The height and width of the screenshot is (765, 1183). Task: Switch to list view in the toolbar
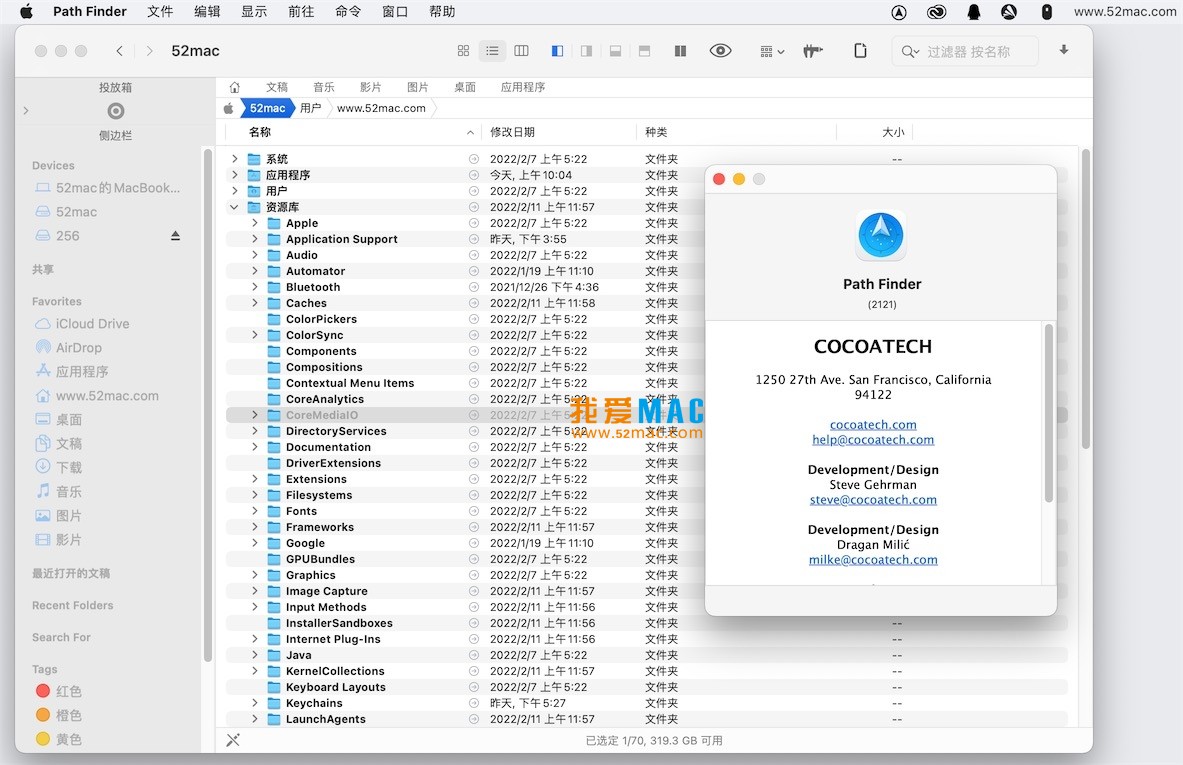click(x=492, y=51)
